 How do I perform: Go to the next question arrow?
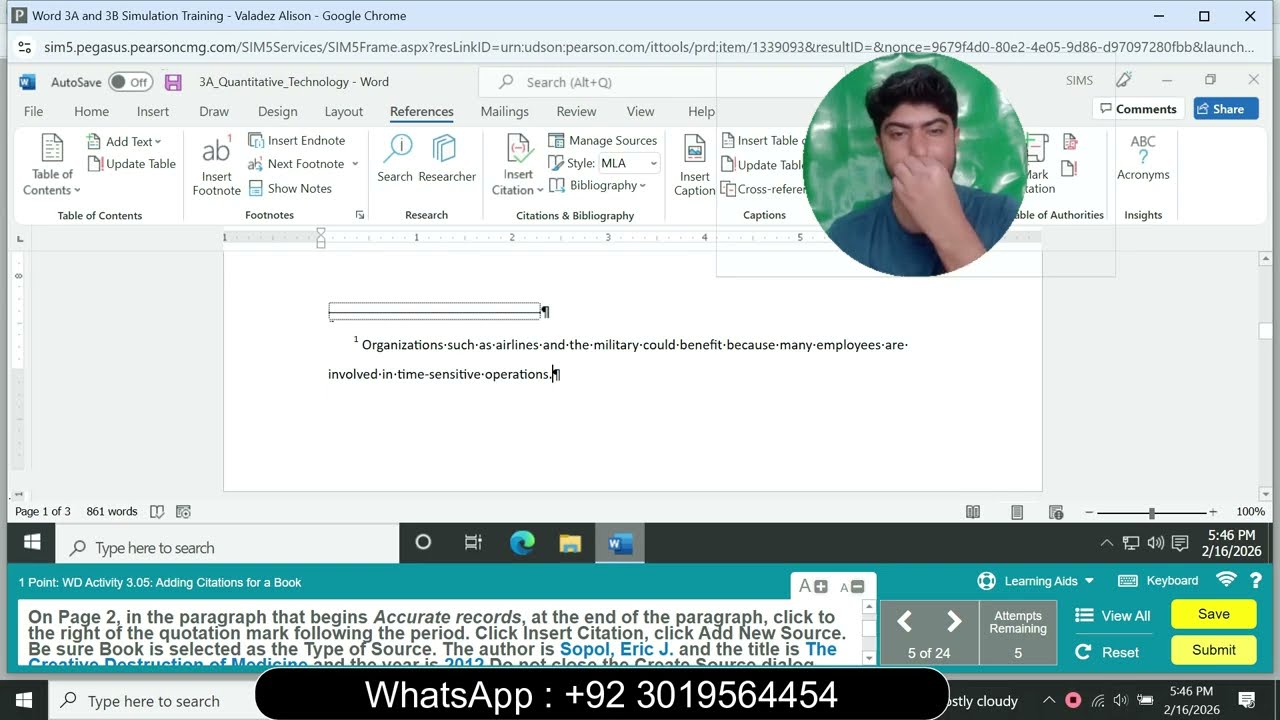954,622
